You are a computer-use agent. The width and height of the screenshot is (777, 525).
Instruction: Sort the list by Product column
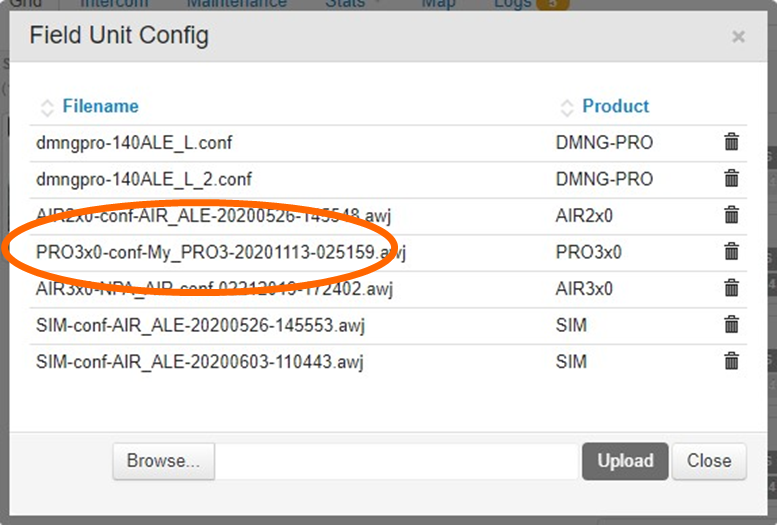[x=615, y=106]
